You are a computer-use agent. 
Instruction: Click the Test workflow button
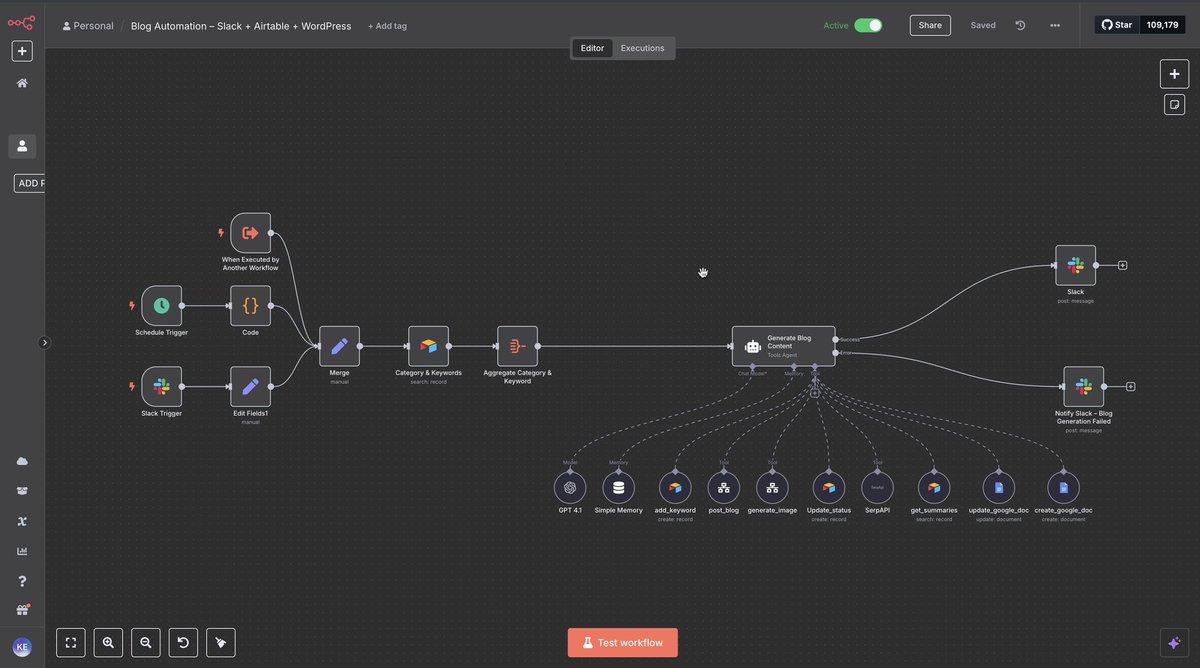click(622, 642)
